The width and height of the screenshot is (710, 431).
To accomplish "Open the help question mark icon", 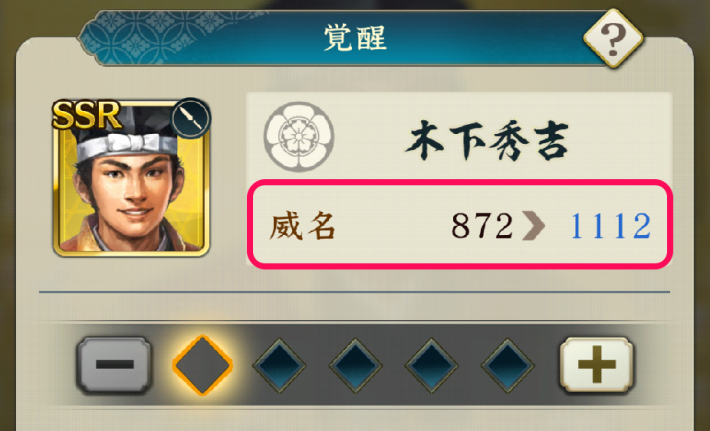I will (x=613, y=38).
